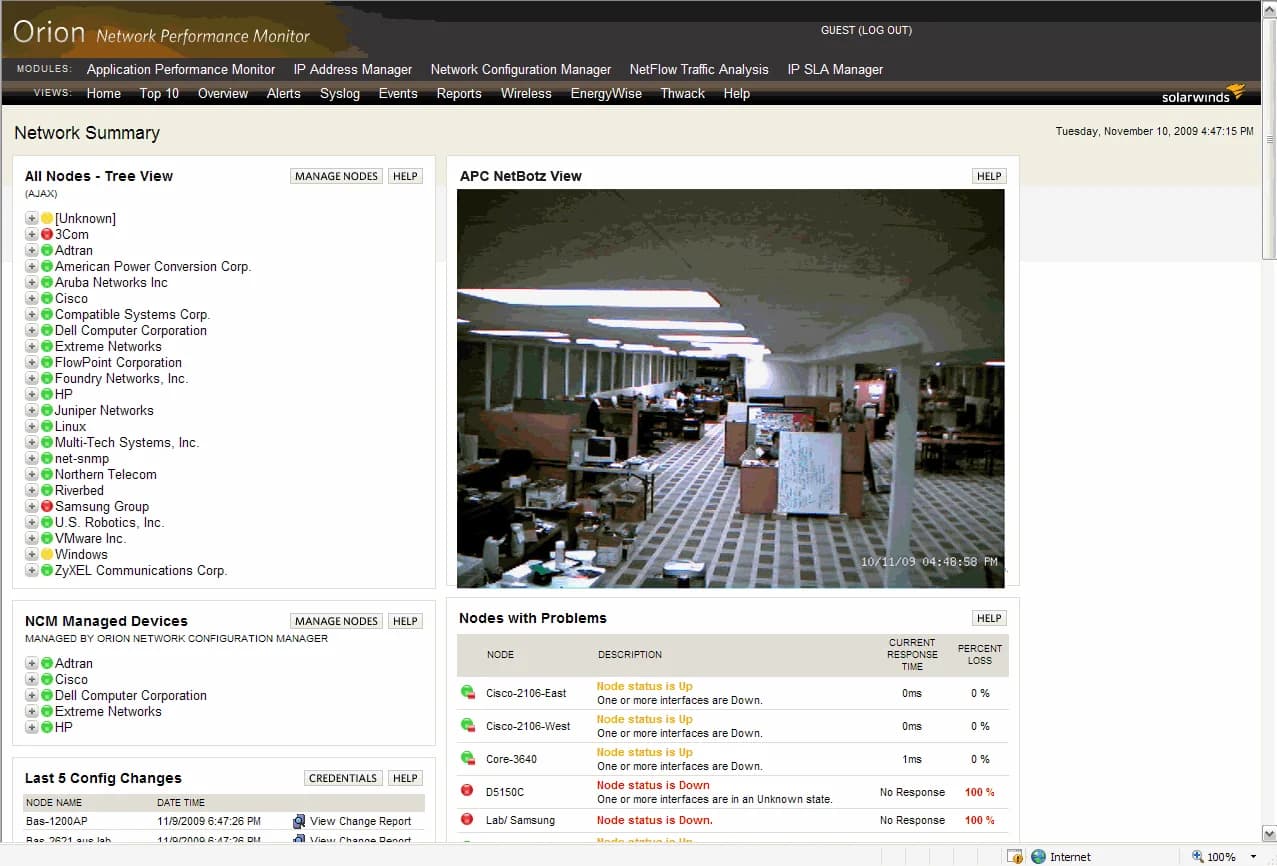The height and width of the screenshot is (866, 1277).
Task: Click Manage Nodes in NCM Managed Devices
Action: 337,621
